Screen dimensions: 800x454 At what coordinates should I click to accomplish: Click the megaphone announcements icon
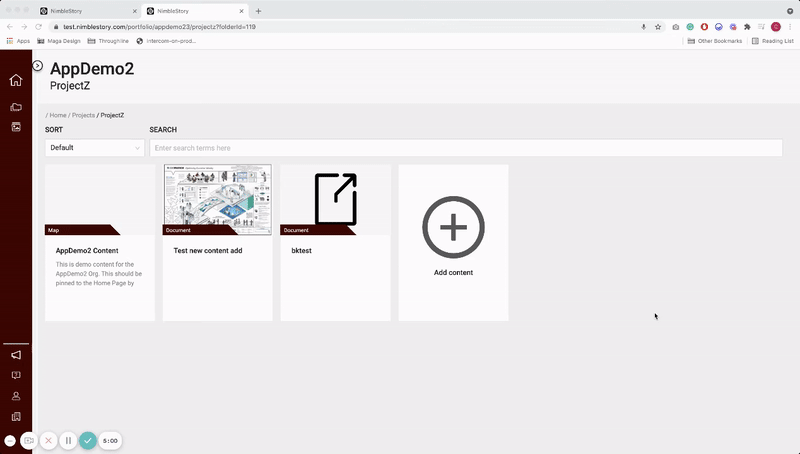click(15, 355)
